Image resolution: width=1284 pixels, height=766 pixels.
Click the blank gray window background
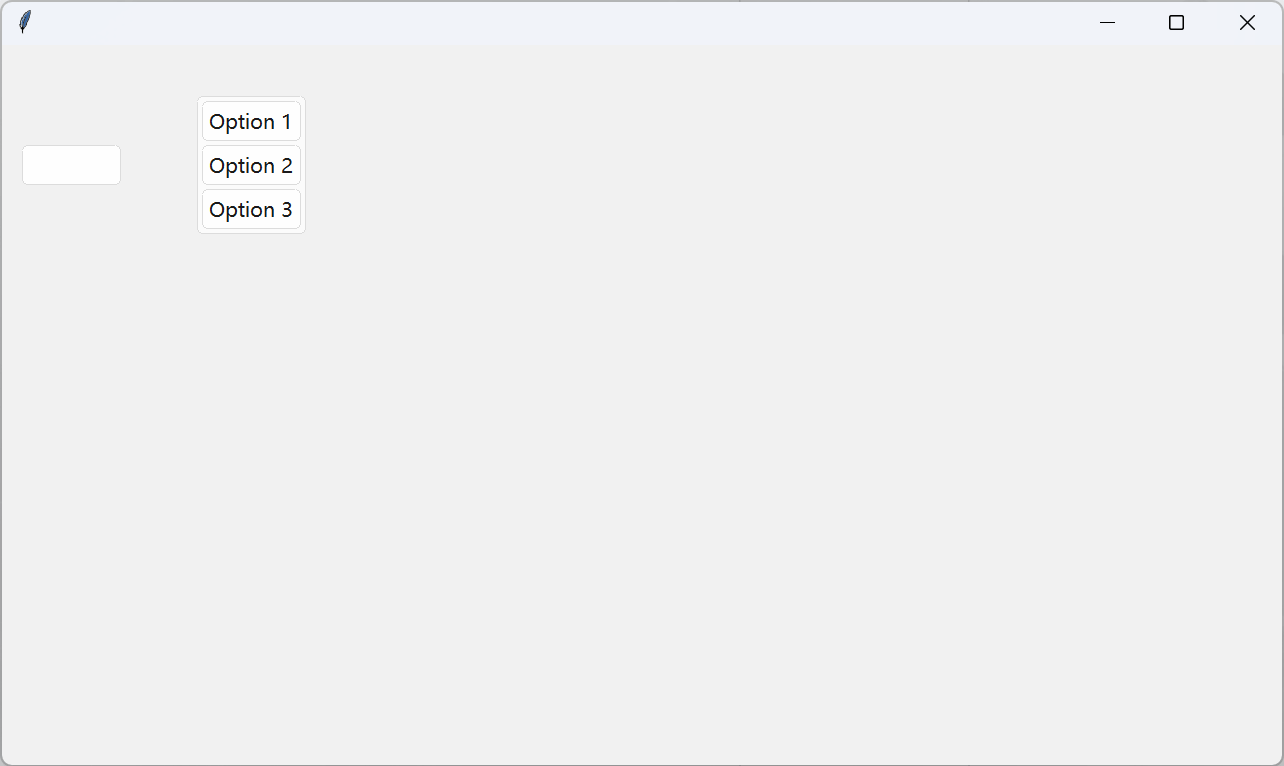700,450
